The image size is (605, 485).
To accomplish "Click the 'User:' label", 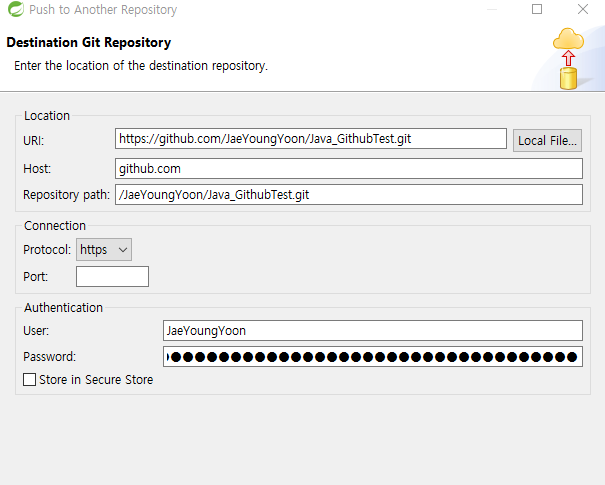I will pos(36,331).
